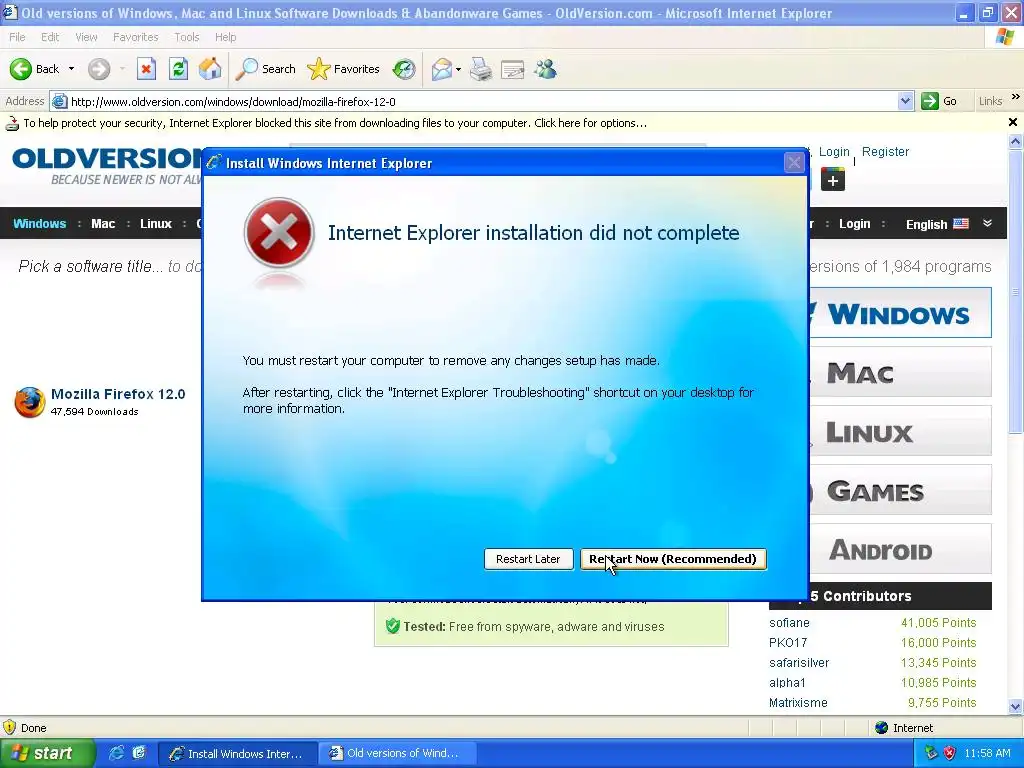The width and height of the screenshot is (1024, 768).
Task: Click the Refresh page icon
Action: tap(178, 69)
